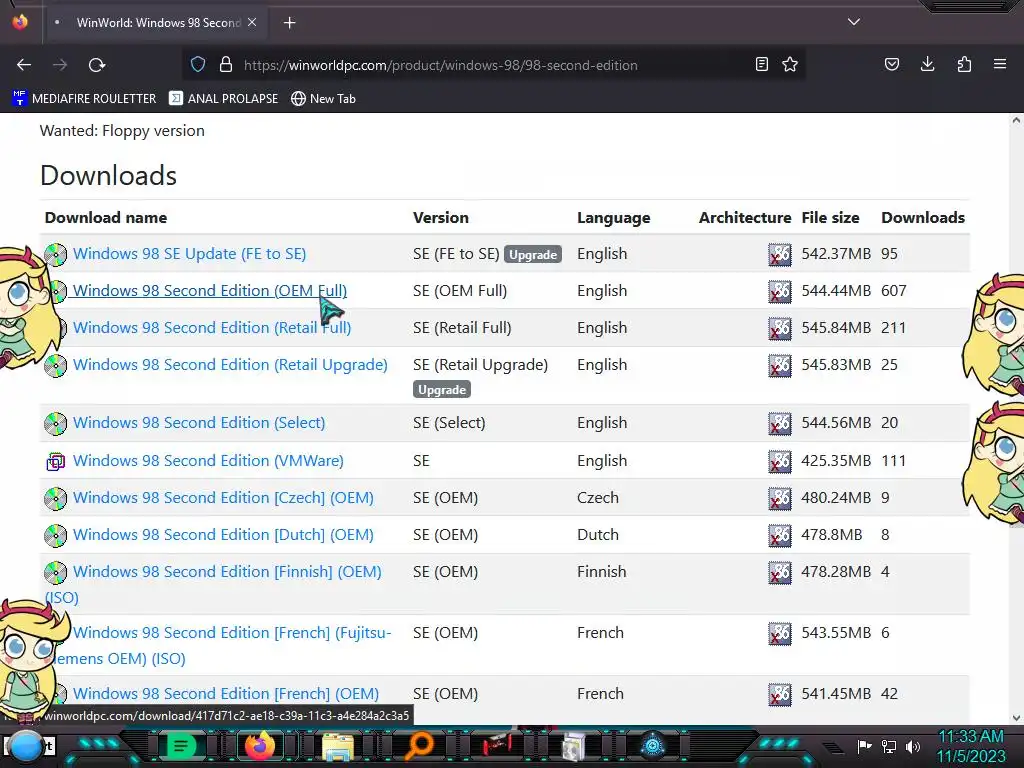Click the File size column header
Image resolution: width=1024 pixels, height=768 pixels.
[x=831, y=217]
